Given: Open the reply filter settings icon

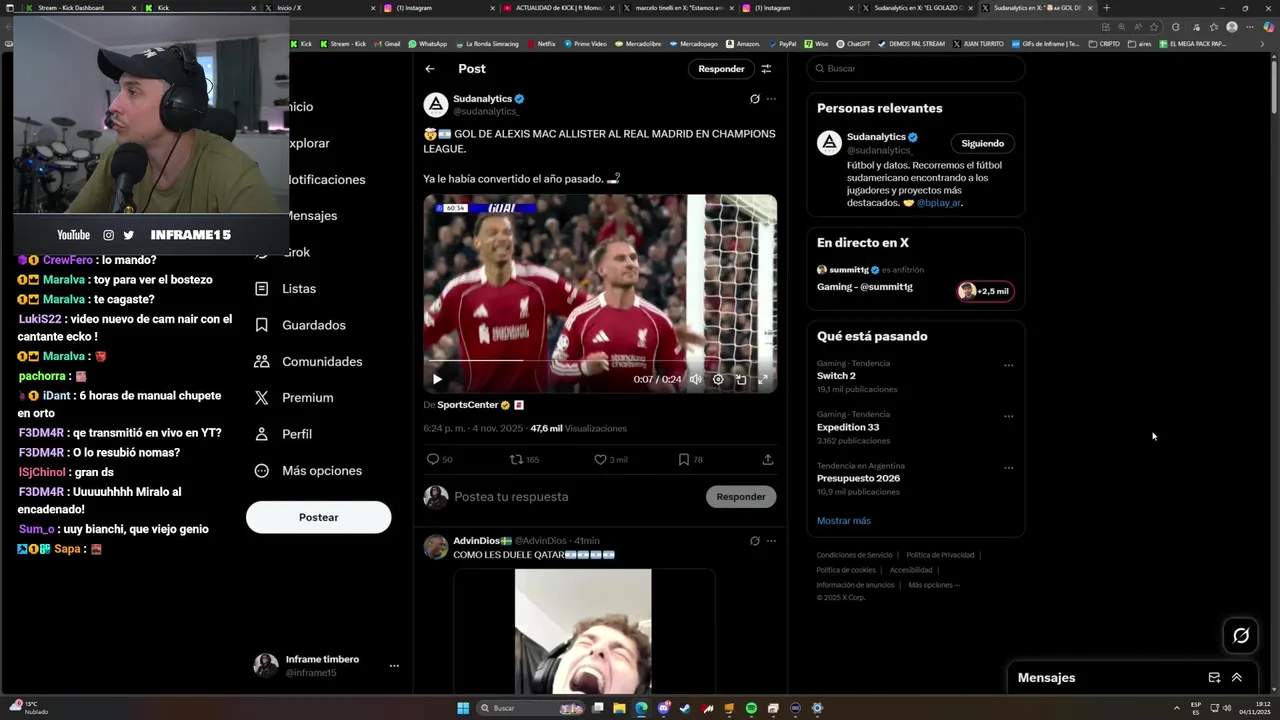Looking at the screenshot, I should (766, 69).
